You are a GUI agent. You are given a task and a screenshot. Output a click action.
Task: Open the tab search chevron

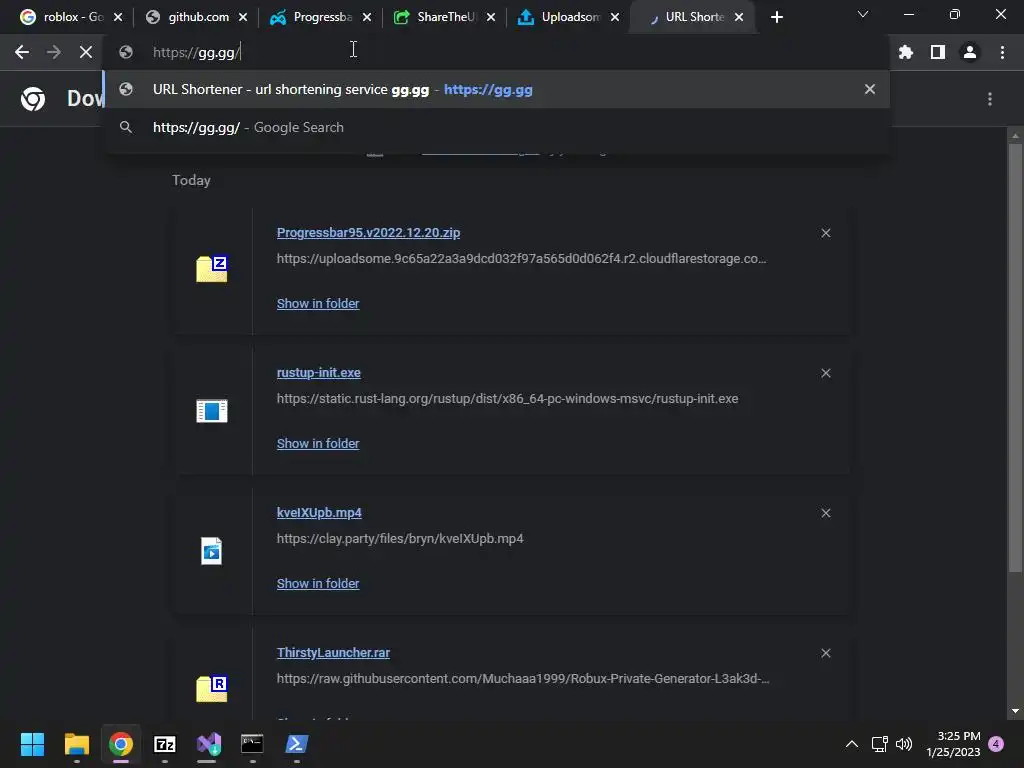tap(863, 14)
